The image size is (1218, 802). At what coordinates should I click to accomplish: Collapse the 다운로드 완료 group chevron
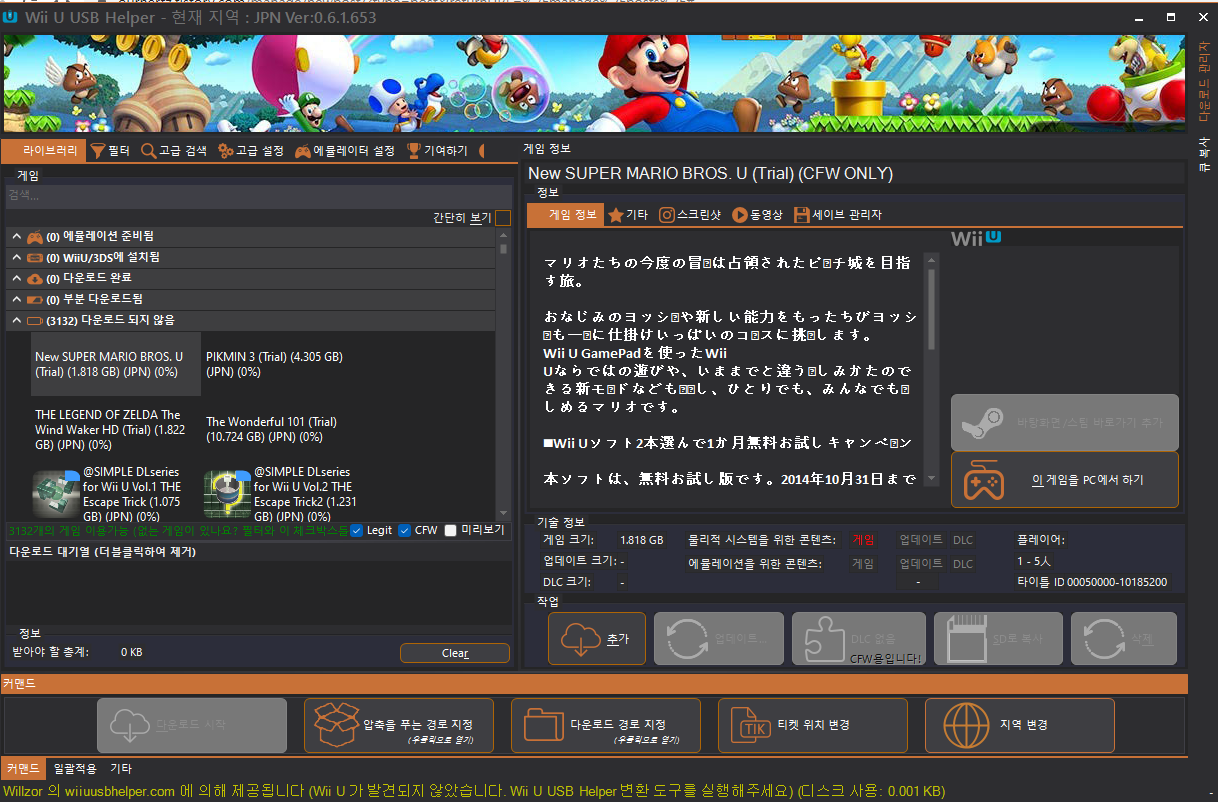(17, 278)
